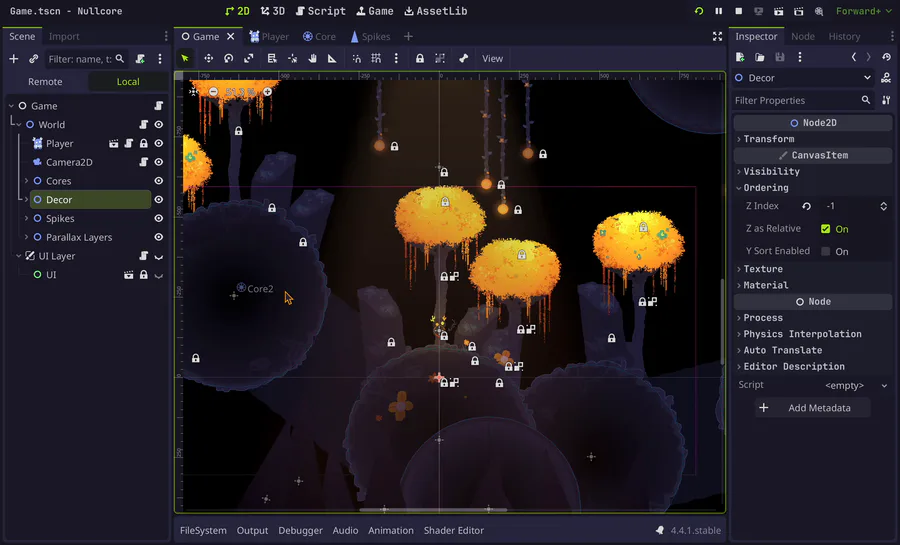Switch scene tree to Remote
This screenshot has height=545, width=900.
coord(45,81)
